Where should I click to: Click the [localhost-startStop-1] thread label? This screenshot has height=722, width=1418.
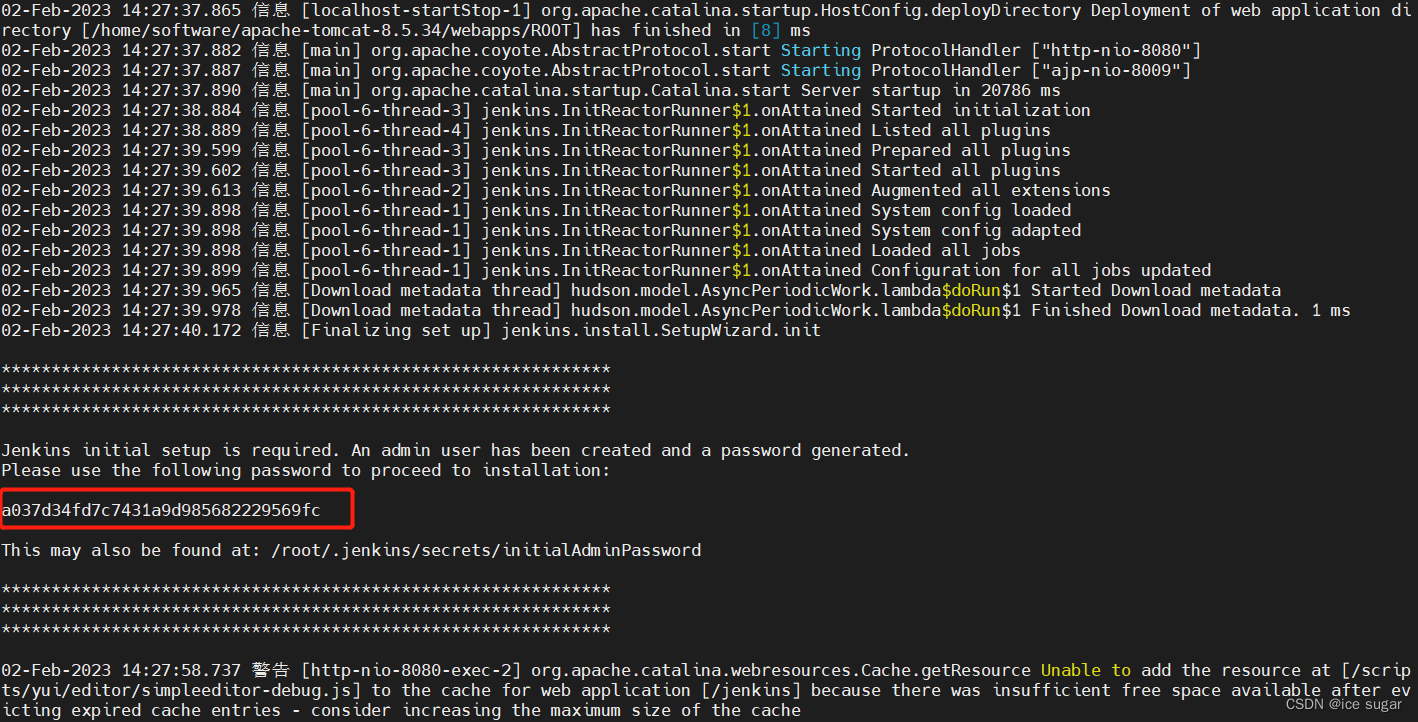point(416,10)
